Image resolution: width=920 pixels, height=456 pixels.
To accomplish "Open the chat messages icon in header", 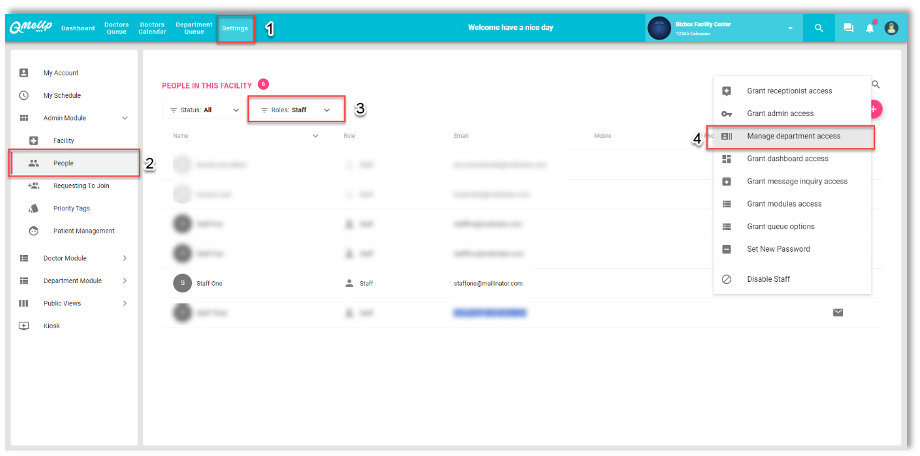I will 848,28.
